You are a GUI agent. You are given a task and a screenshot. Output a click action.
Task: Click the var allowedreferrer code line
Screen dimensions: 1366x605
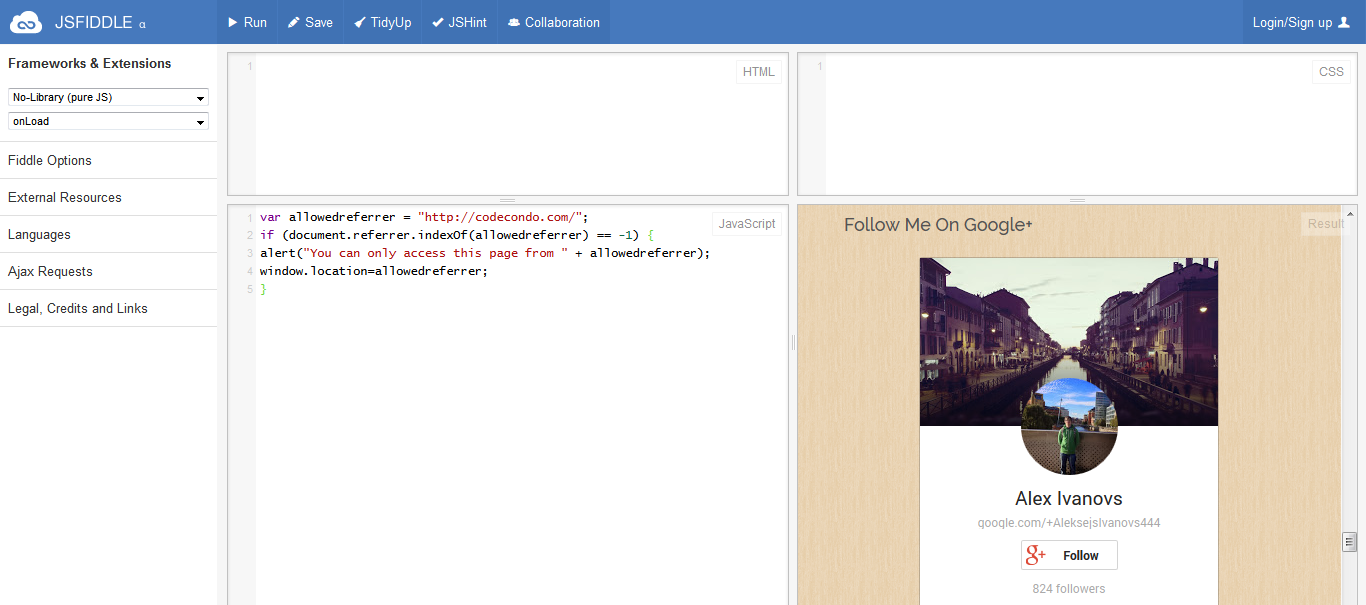[x=424, y=217]
